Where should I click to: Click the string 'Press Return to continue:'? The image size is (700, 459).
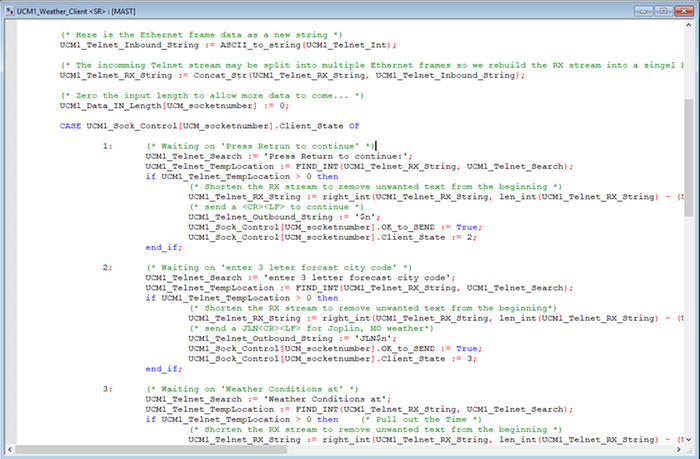[x=336, y=156]
